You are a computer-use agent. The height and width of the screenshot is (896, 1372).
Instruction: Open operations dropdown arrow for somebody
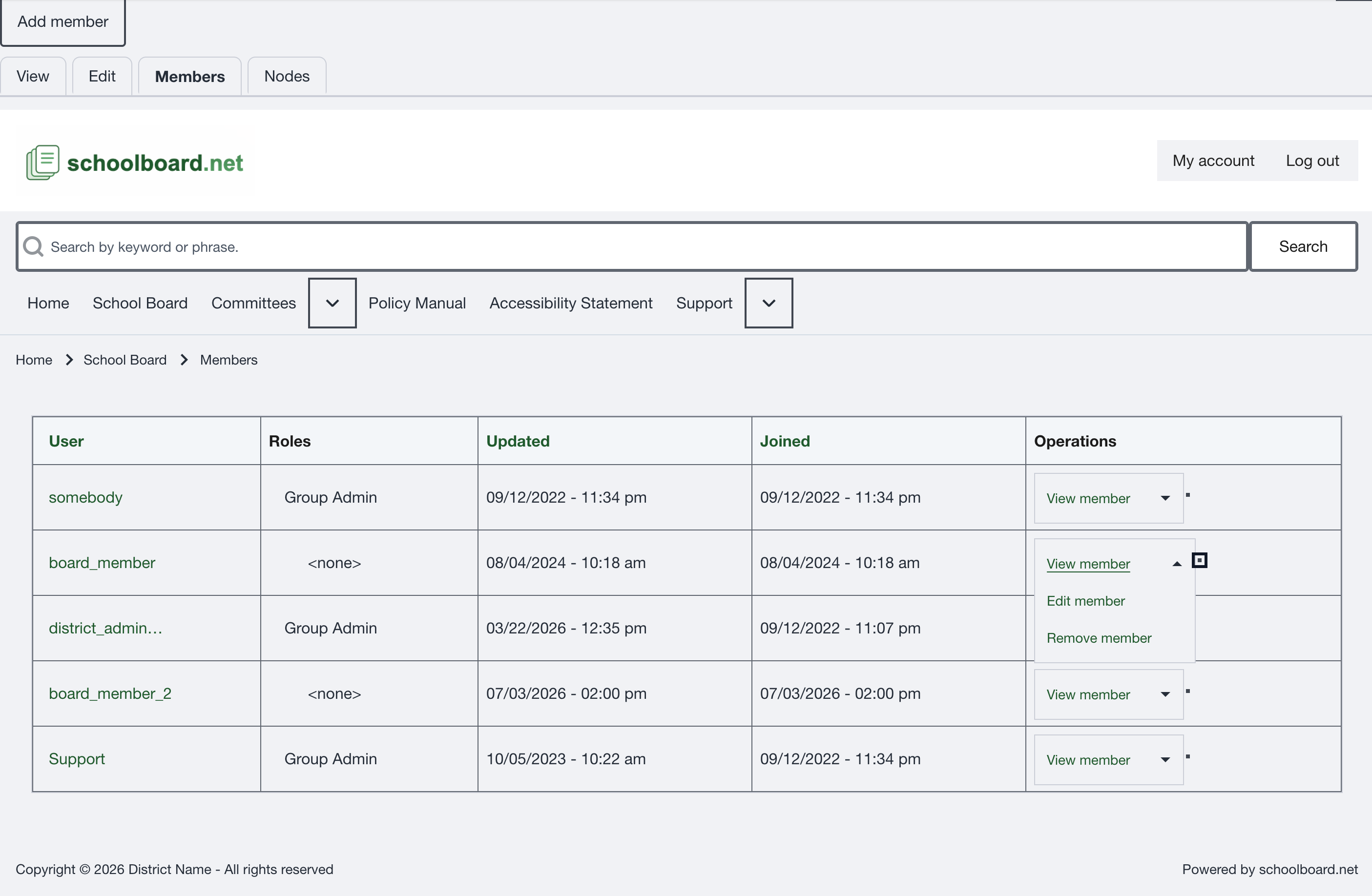pos(1165,498)
